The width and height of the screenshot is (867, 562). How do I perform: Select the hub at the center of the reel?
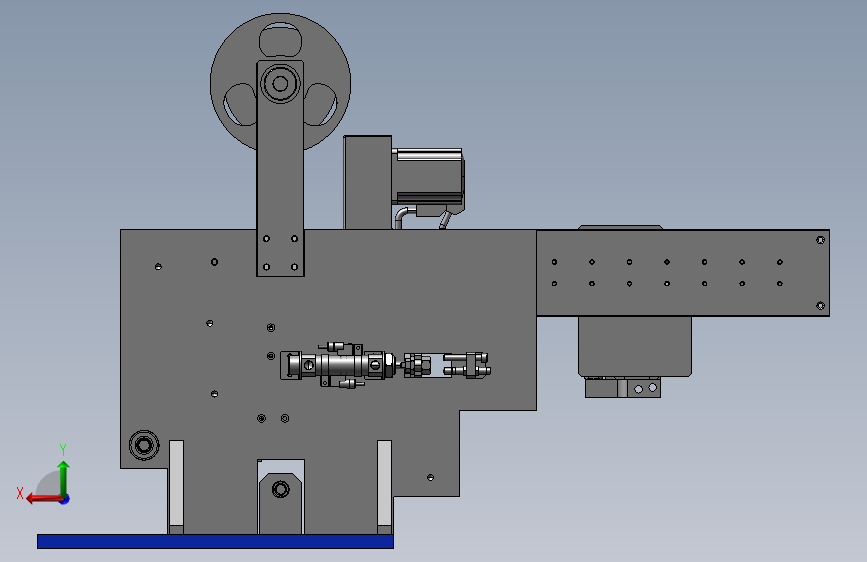tap(280, 84)
